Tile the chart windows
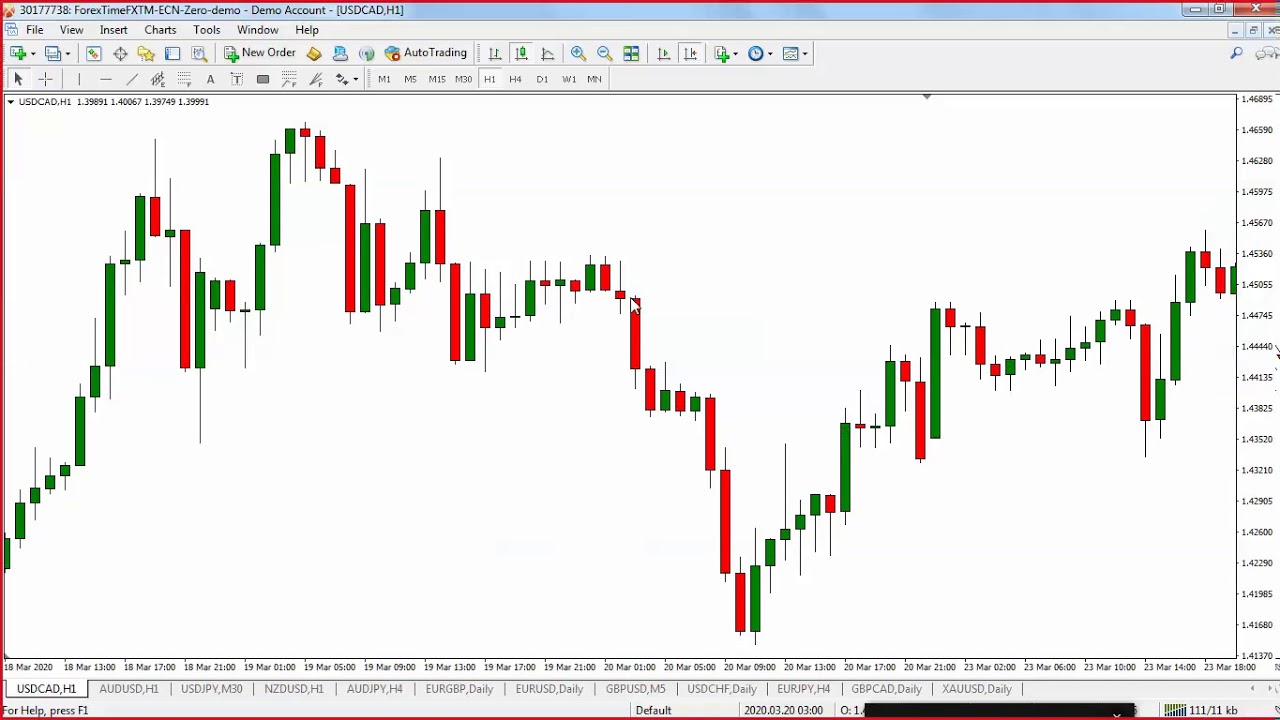Viewport: 1280px width, 720px height. pos(631,53)
